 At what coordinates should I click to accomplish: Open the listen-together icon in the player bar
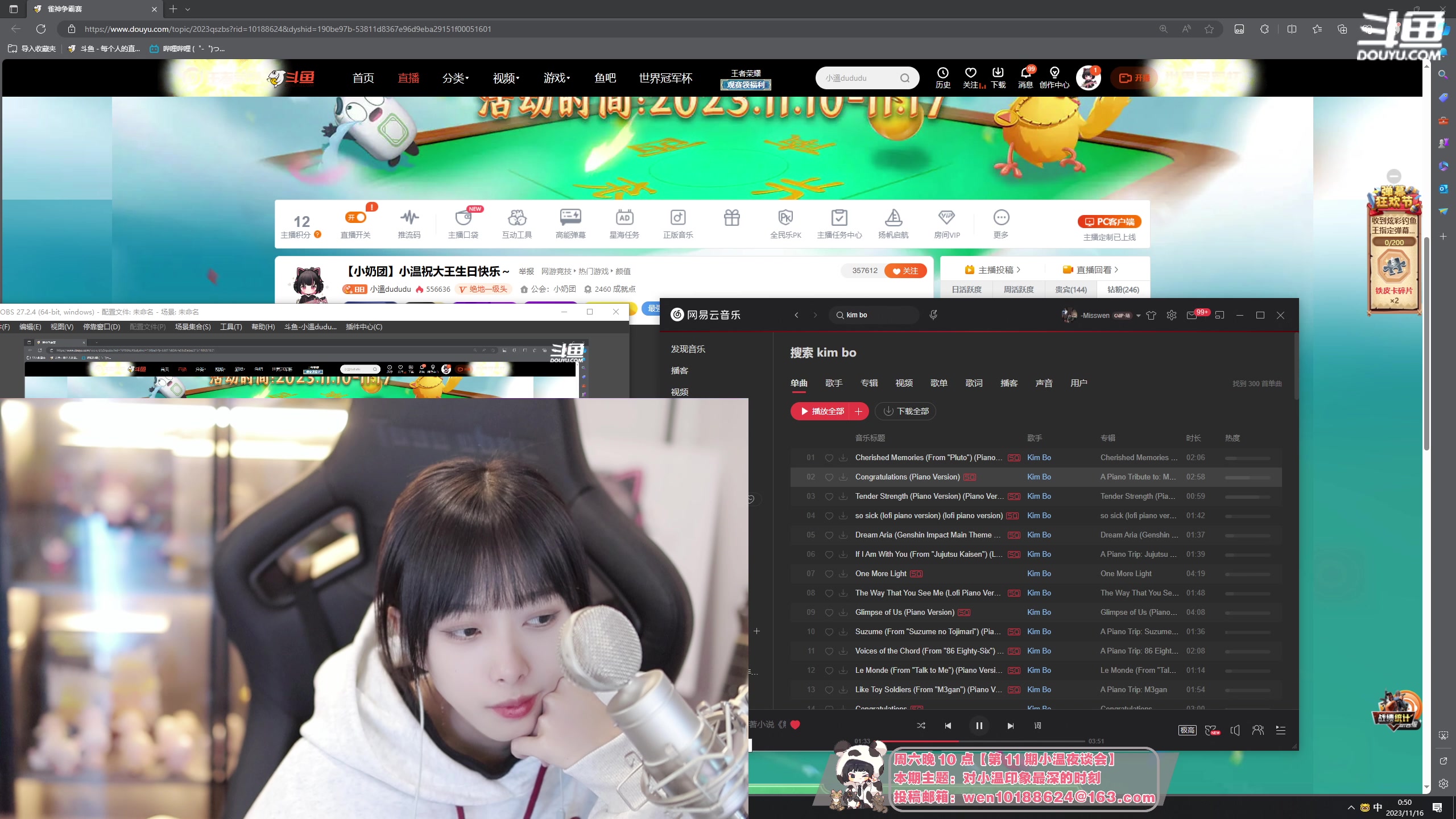pyautogui.click(x=1258, y=730)
